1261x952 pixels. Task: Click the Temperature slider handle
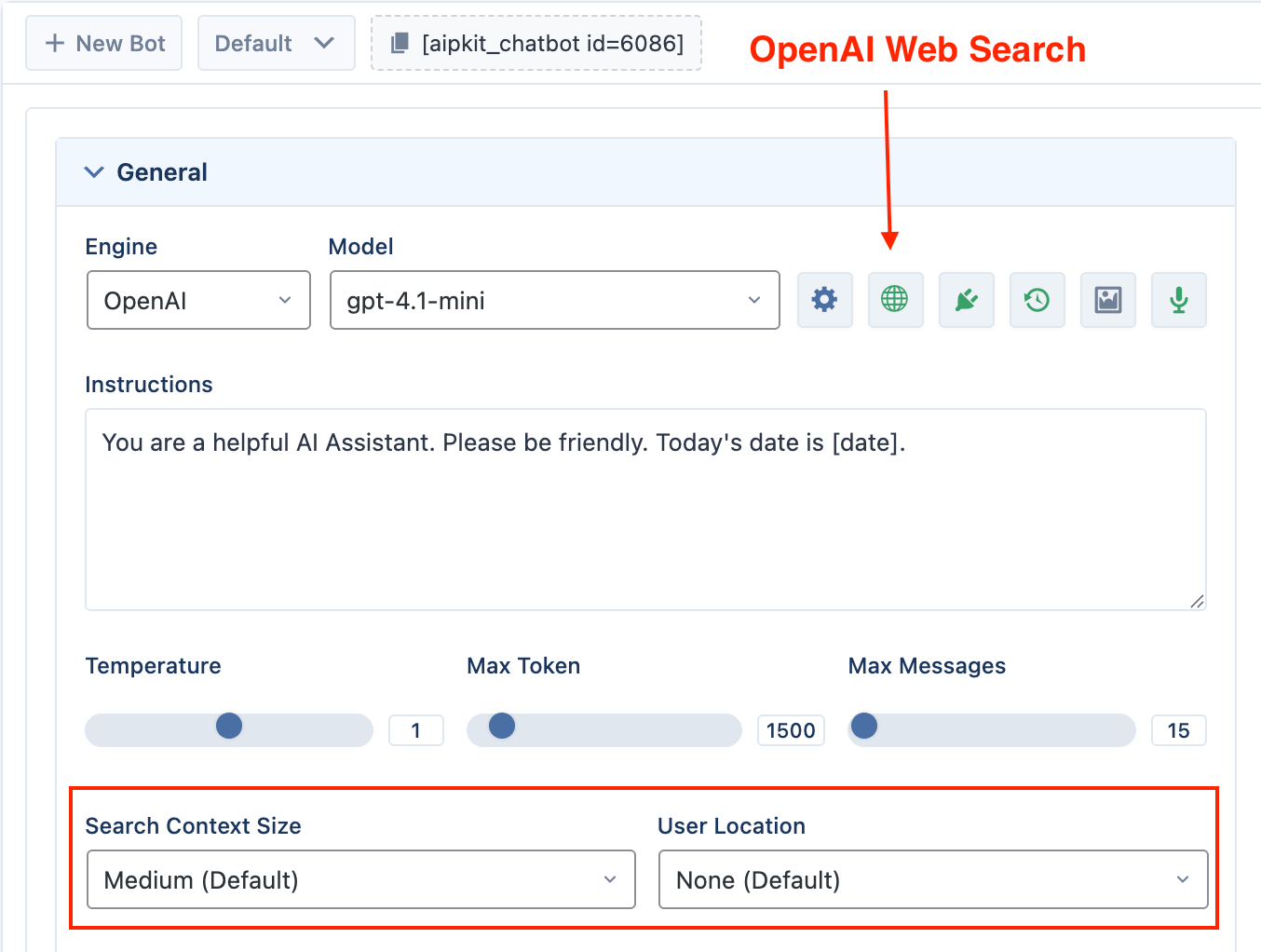click(x=229, y=726)
